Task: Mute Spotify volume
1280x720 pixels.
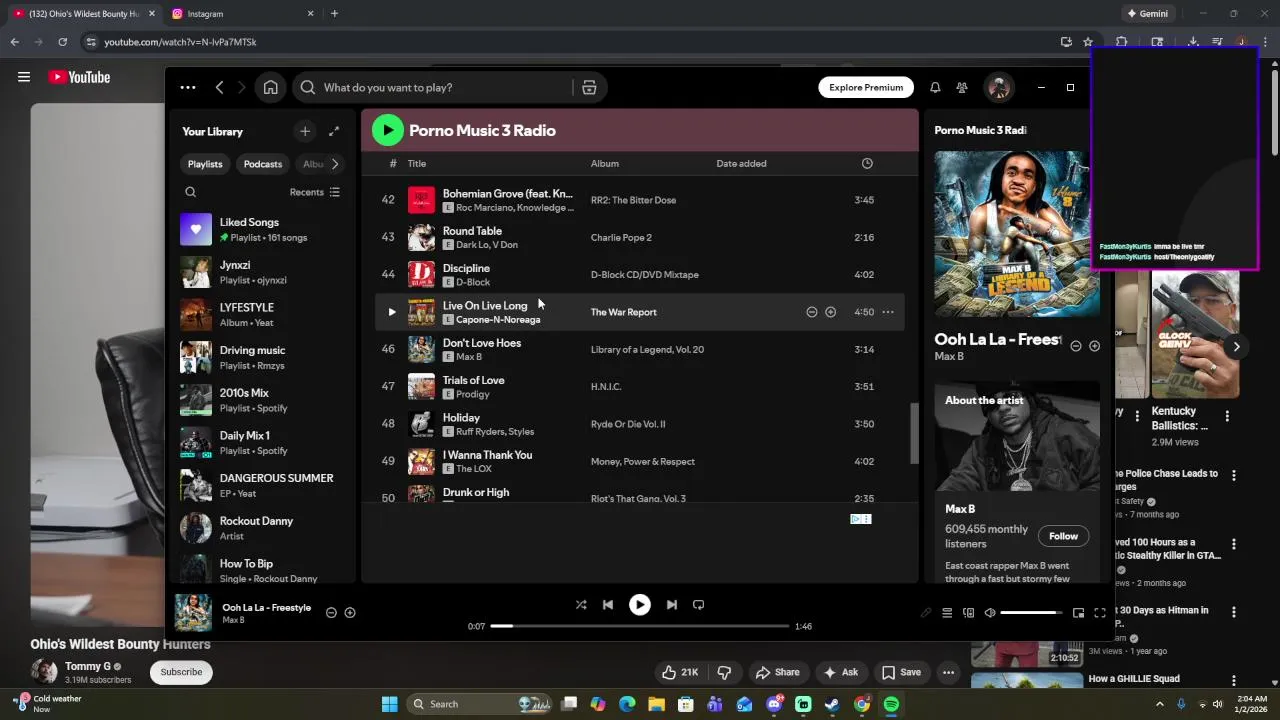Action: coord(990,613)
